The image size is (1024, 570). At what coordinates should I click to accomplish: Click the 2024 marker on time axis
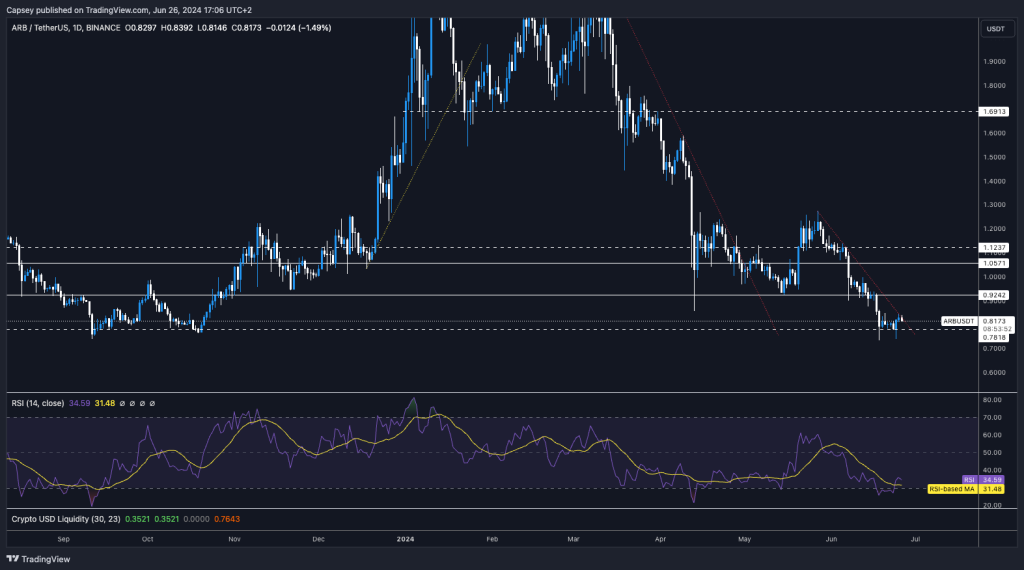404,537
